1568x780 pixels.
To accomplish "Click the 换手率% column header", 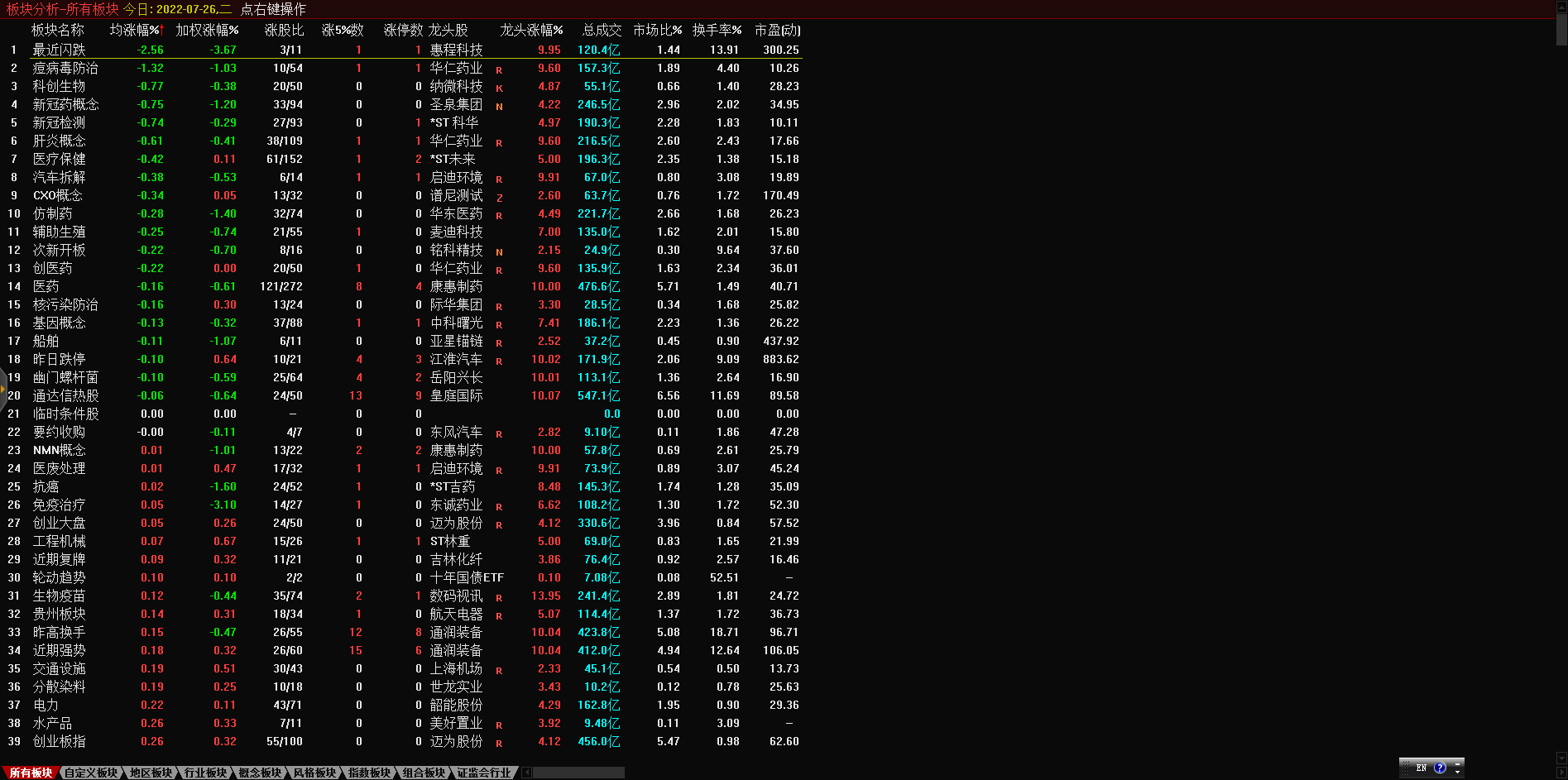I will 717,30.
